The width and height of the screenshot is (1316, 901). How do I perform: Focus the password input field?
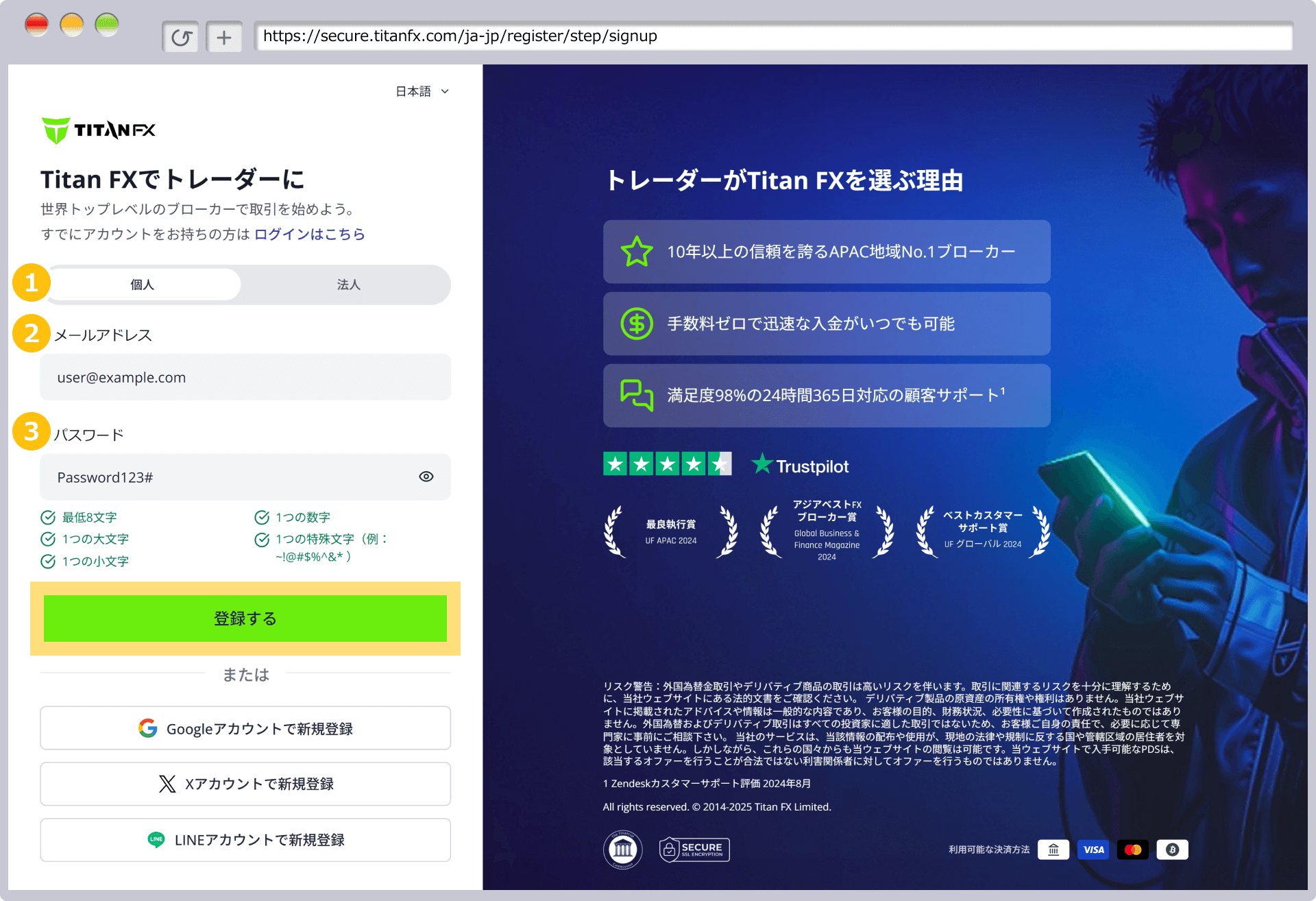245,477
